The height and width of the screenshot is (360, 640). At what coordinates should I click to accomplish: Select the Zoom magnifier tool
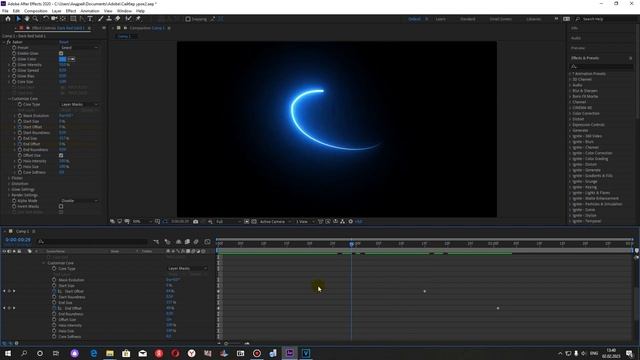(x=36, y=19)
